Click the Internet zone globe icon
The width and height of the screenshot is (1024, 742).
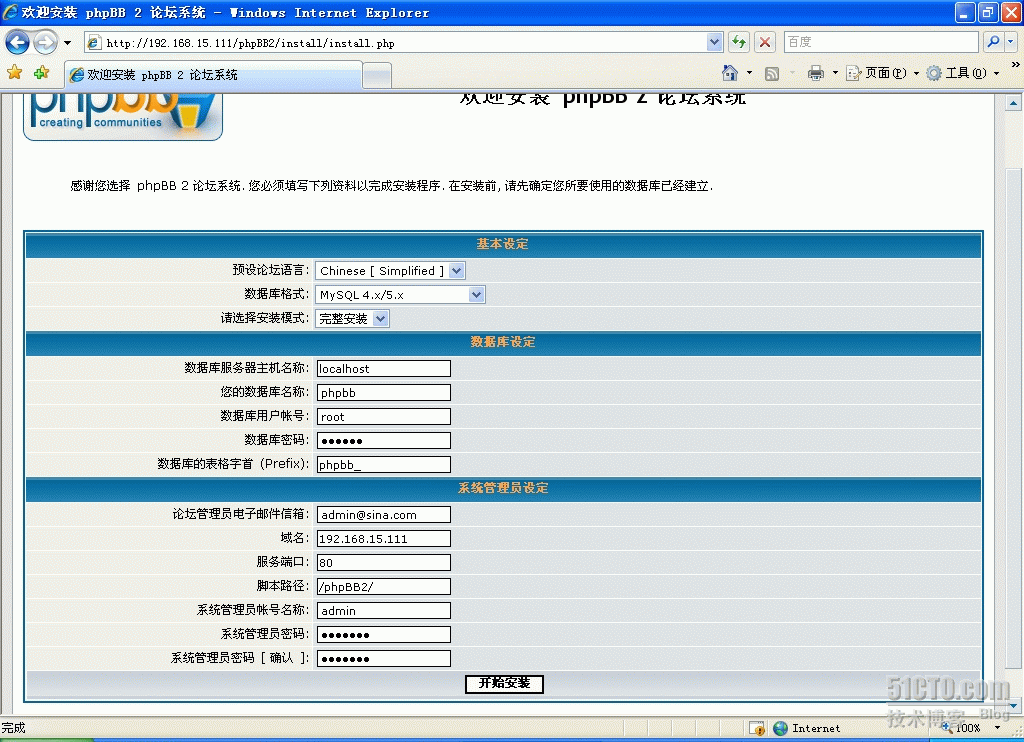pyautogui.click(x=780, y=728)
